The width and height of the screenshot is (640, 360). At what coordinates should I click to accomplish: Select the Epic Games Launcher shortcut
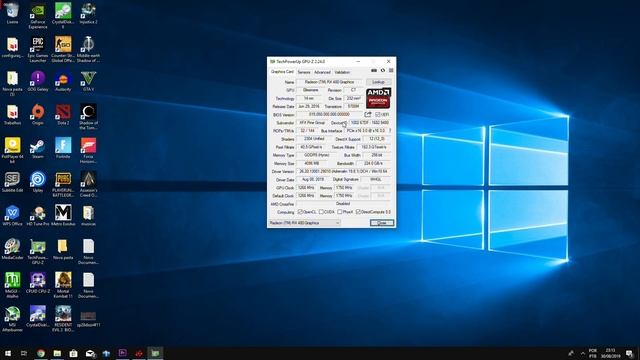[38, 50]
